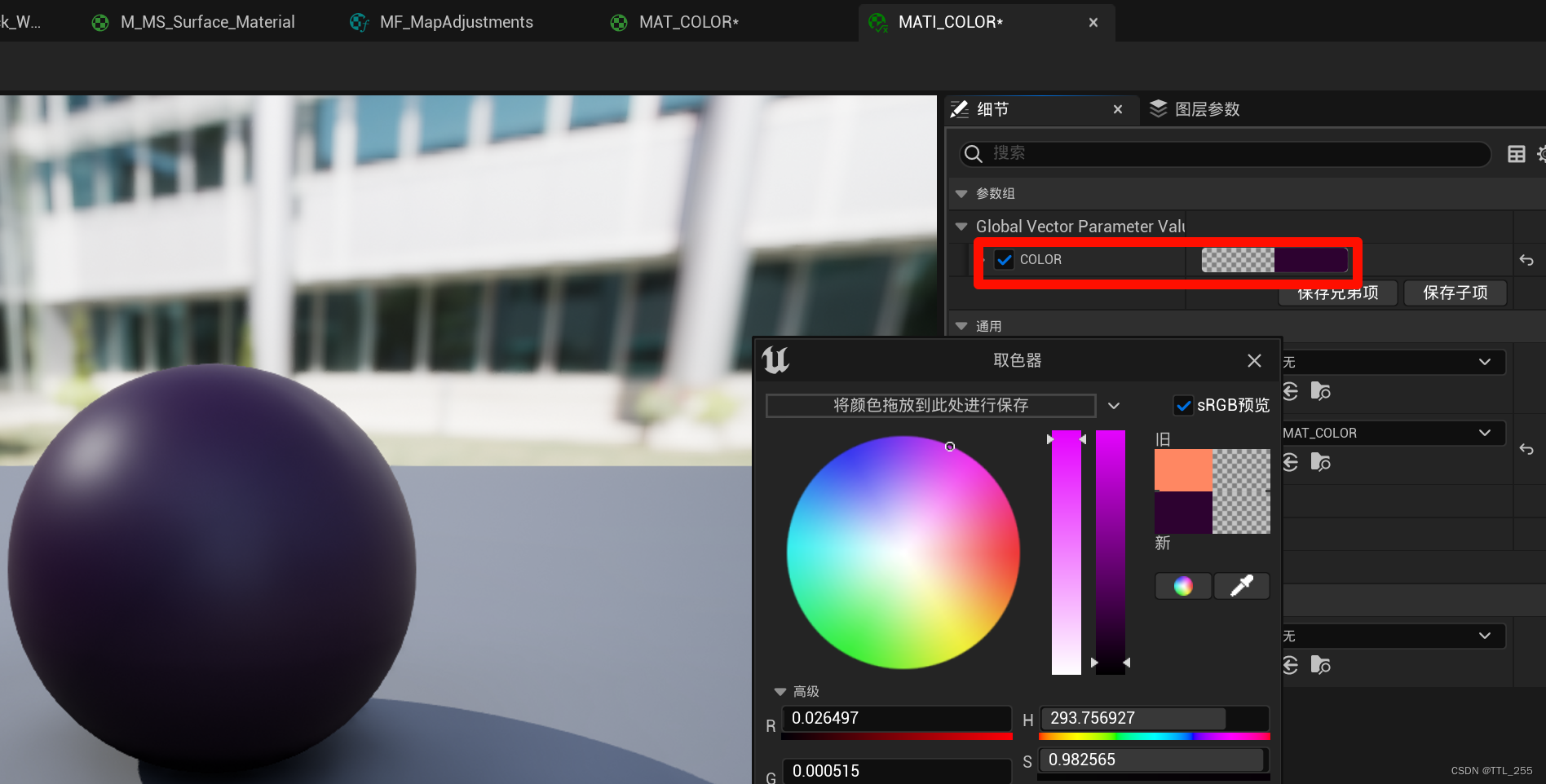Switch to the MF_MapAdjustments tab

click(441, 22)
